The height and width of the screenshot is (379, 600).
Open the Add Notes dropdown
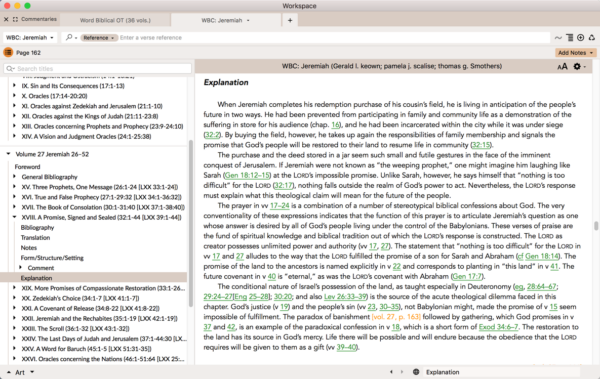tap(575, 52)
